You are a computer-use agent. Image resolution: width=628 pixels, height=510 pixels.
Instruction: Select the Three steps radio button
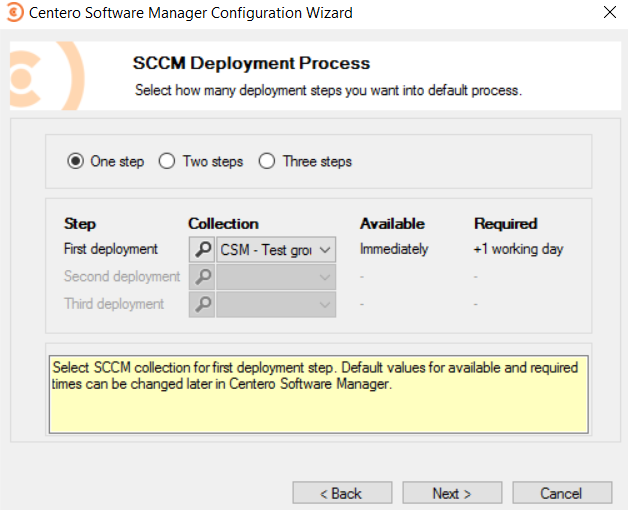pos(267,161)
